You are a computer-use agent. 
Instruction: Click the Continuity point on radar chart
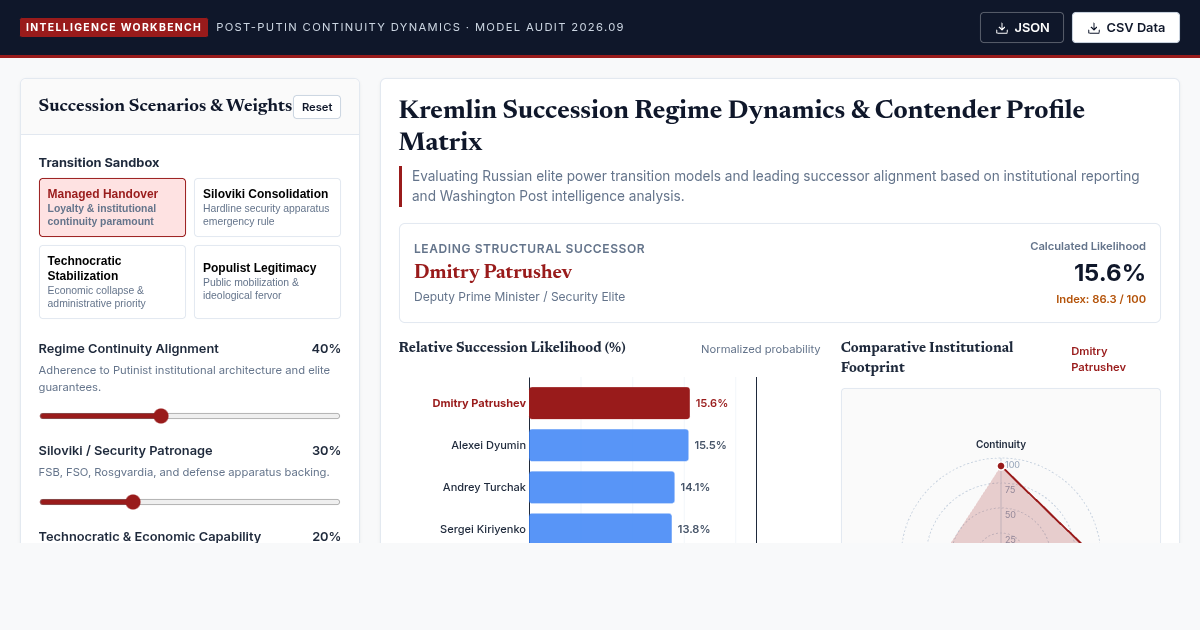[1001, 466]
